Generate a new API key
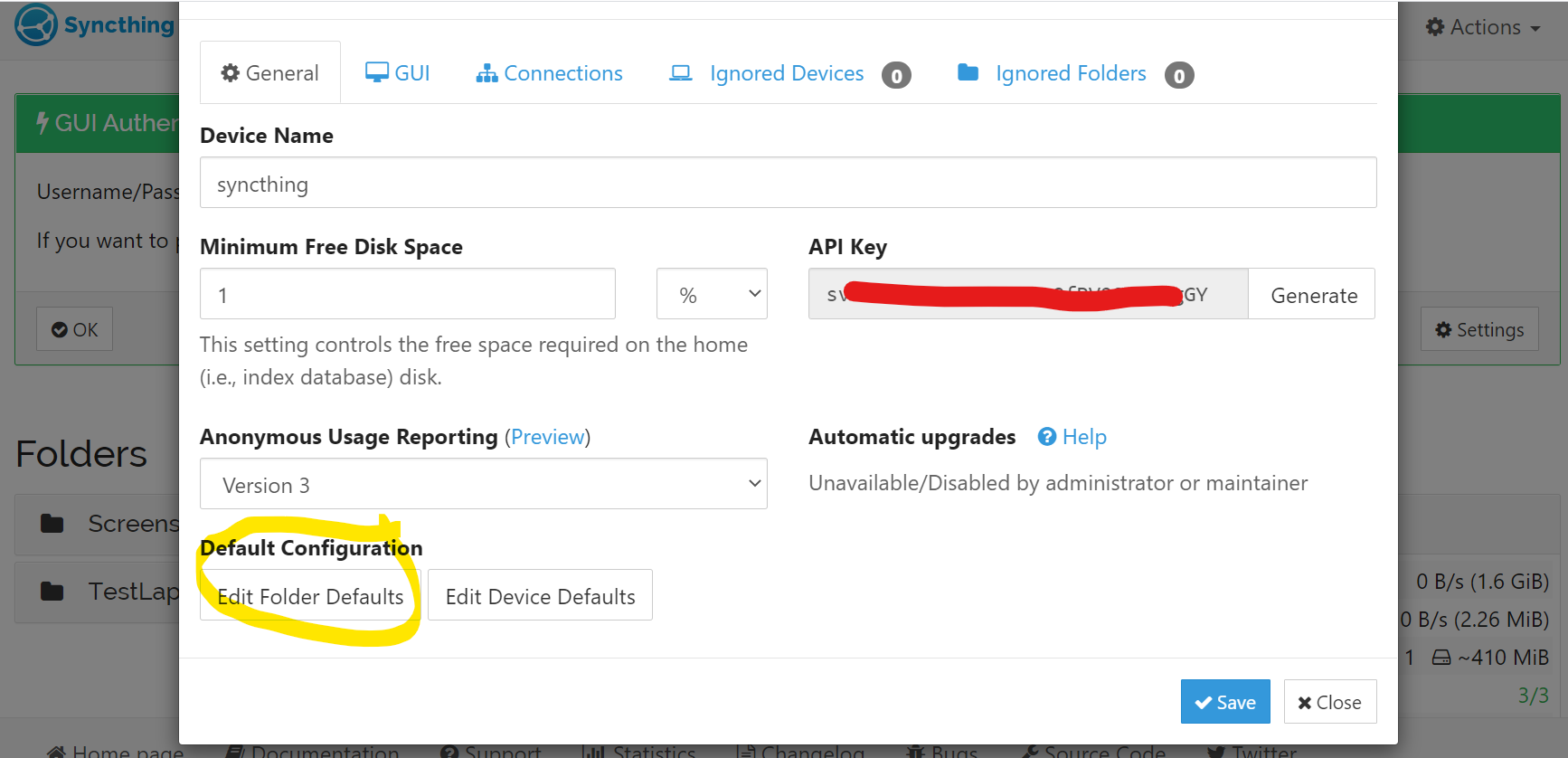 [1313, 295]
